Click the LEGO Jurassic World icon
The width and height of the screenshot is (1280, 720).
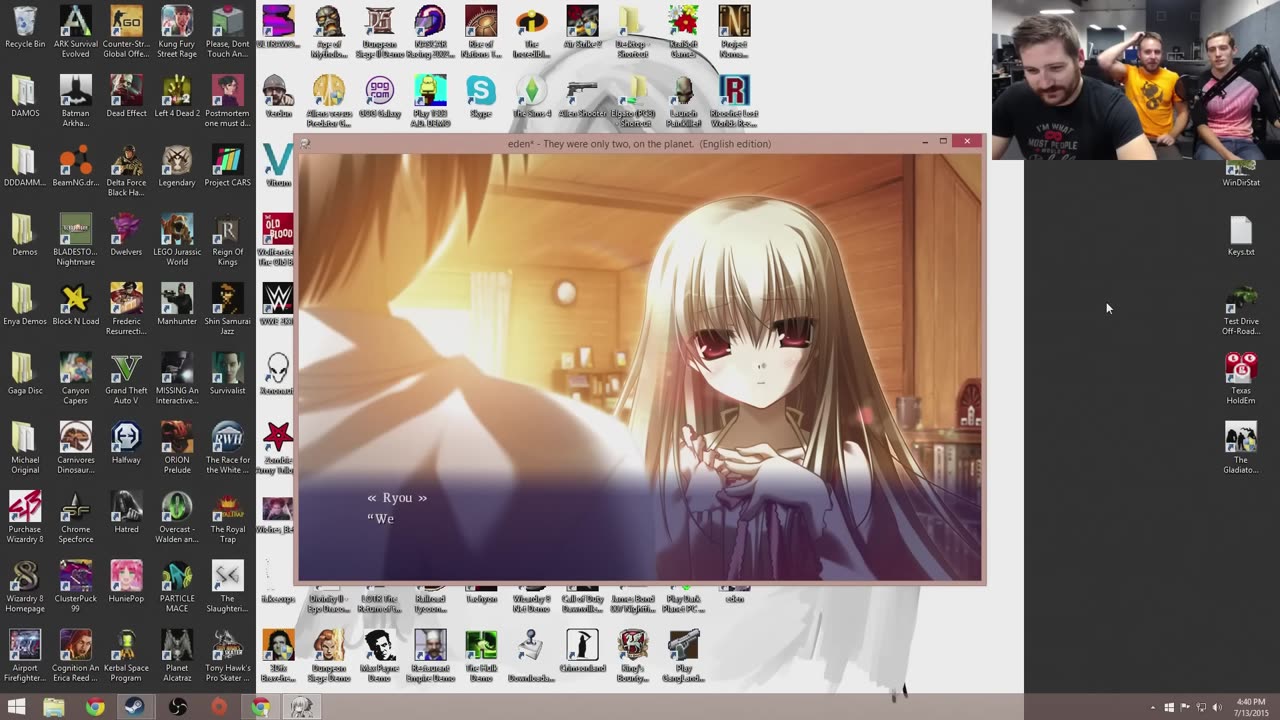pyautogui.click(x=177, y=239)
